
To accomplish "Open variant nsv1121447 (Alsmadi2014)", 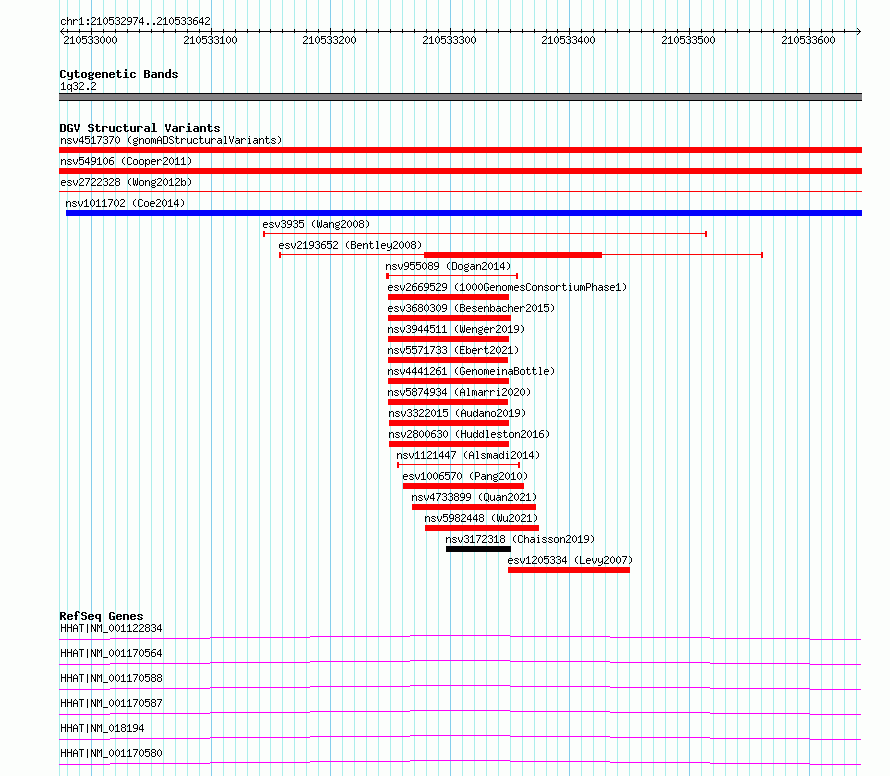I will pyautogui.click(x=468, y=455).
